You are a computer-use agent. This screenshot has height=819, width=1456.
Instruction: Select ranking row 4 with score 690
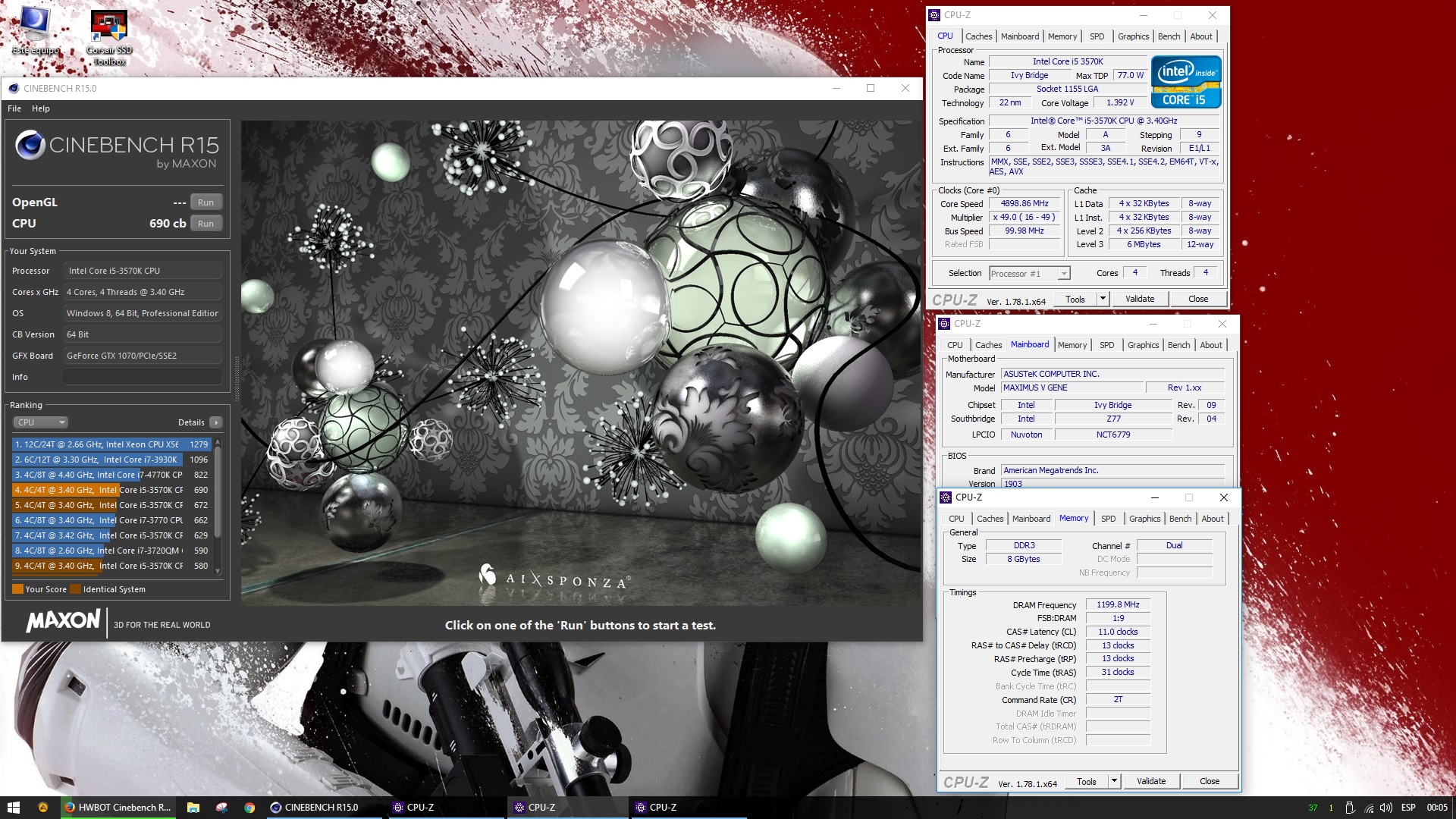(111, 490)
